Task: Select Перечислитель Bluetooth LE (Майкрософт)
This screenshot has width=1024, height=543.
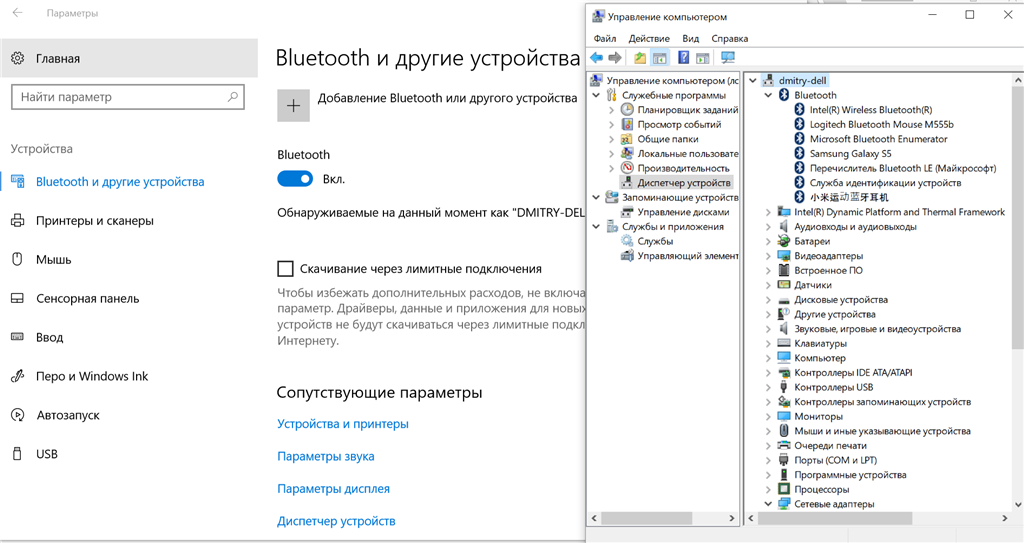Action: point(903,168)
